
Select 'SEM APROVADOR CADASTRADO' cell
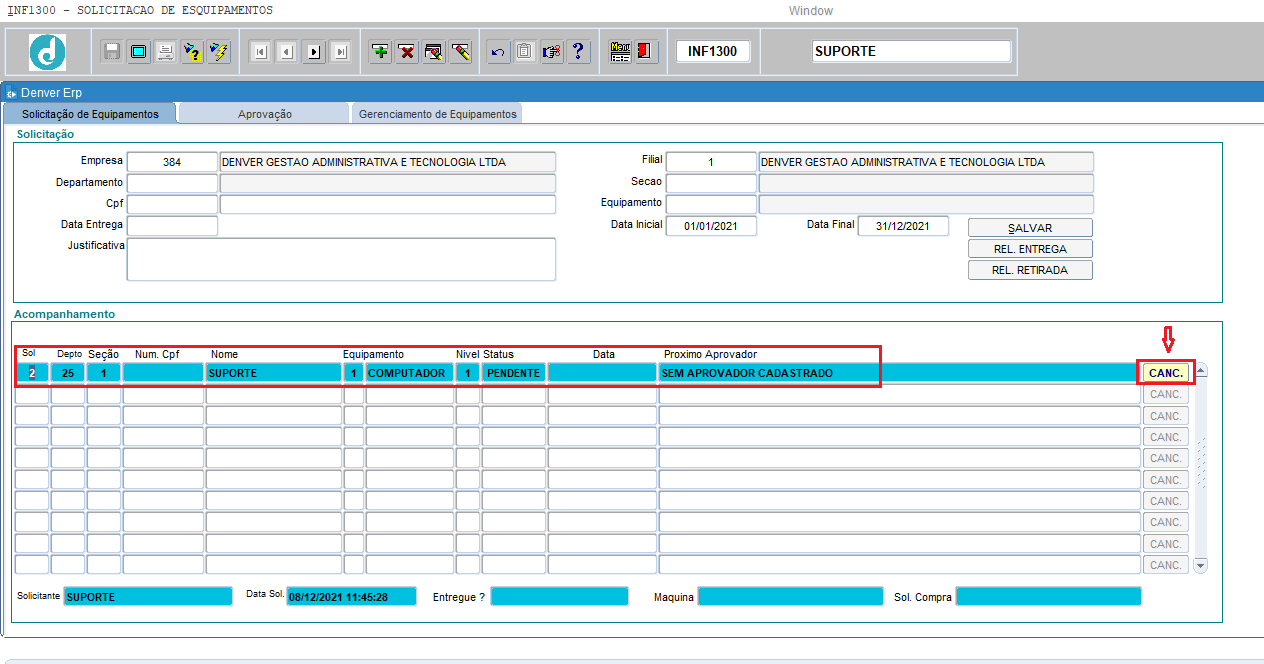pos(898,373)
